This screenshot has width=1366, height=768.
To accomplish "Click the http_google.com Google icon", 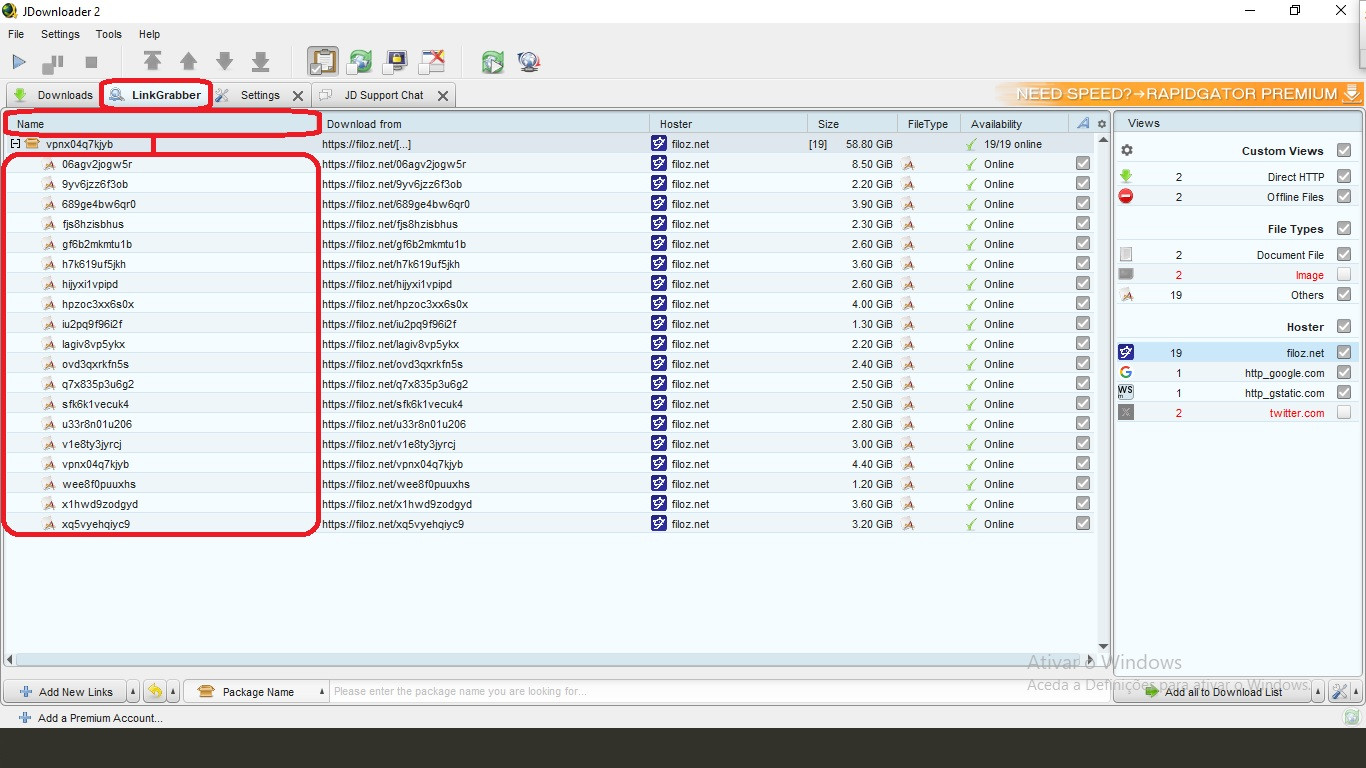I will (x=1126, y=372).
